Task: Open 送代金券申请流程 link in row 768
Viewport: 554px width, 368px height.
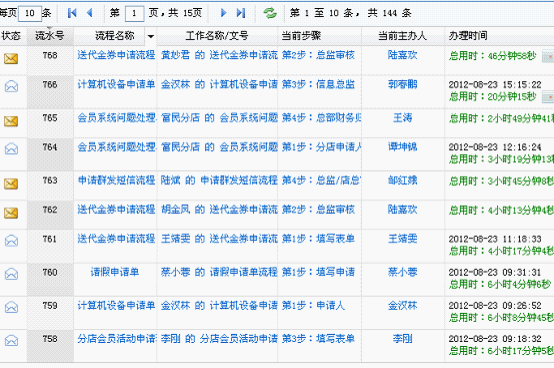Action: click(x=116, y=55)
